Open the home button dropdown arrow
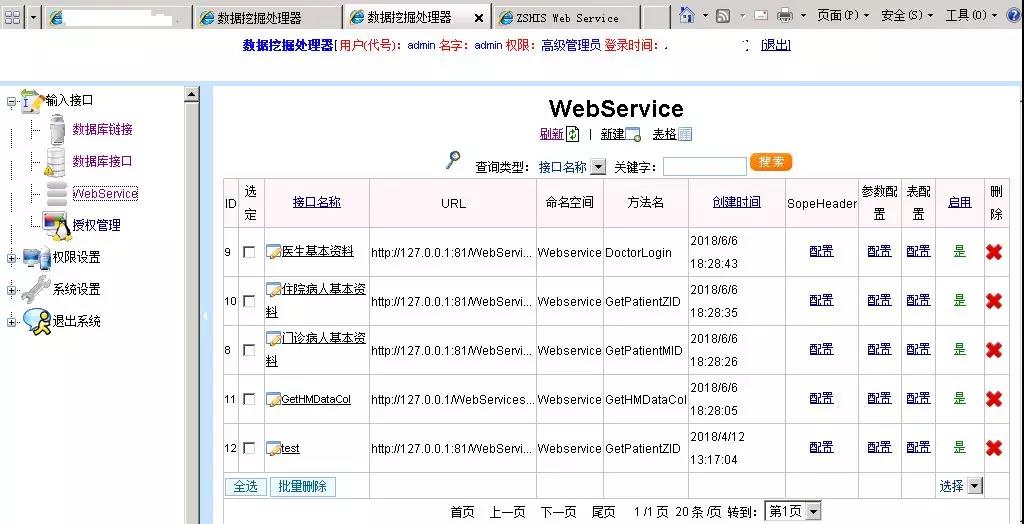 tap(705, 15)
